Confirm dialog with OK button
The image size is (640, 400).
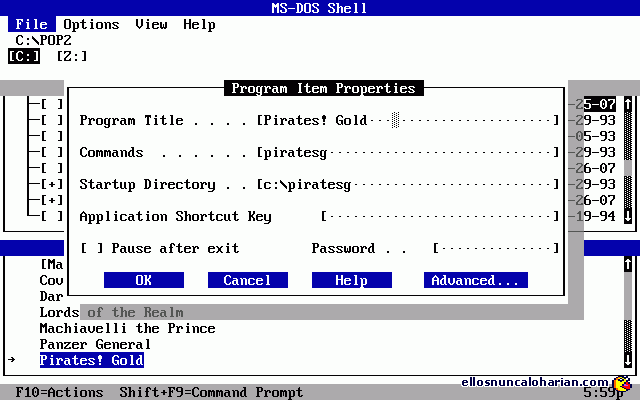point(144,280)
